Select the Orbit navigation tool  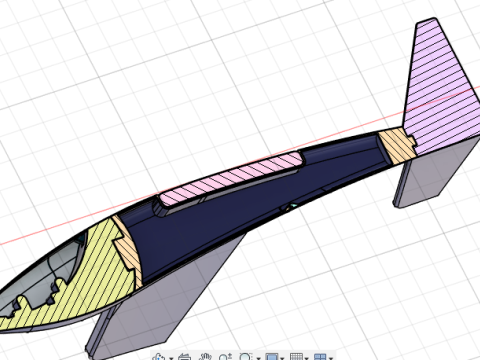pyautogui.click(x=159, y=357)
